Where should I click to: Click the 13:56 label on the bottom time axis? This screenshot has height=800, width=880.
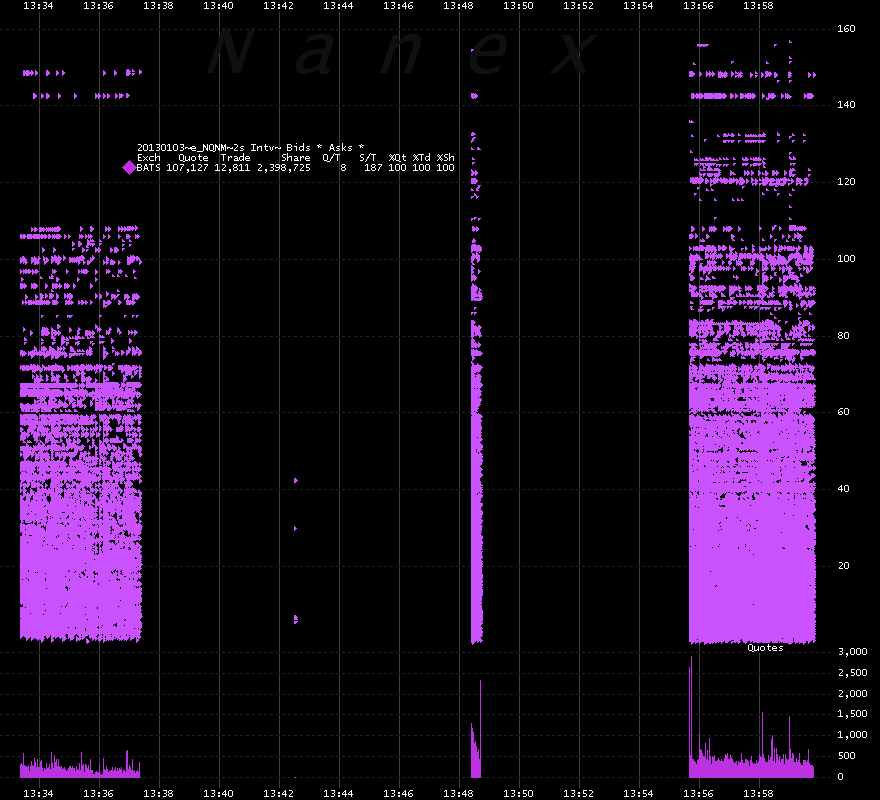tap(698, 793)
